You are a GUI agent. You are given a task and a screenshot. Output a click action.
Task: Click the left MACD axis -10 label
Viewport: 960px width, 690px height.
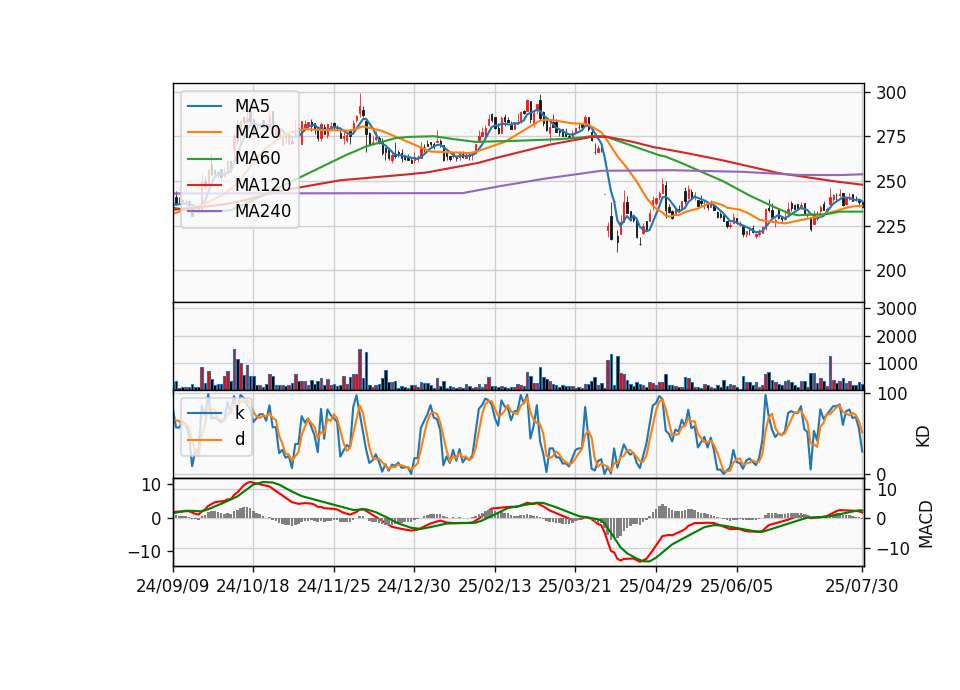[x=144, y=552]
